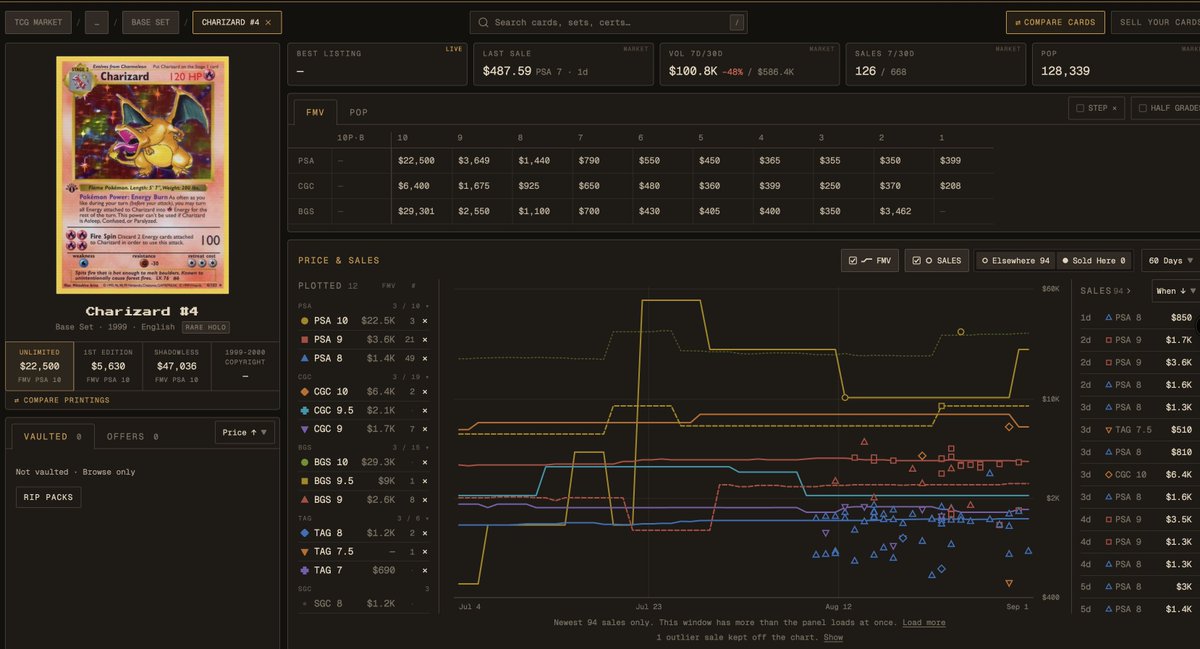The image size is (1200, 649).
Task: Click the PSA 10 $22,500 table cell
Action: point(417,160)
